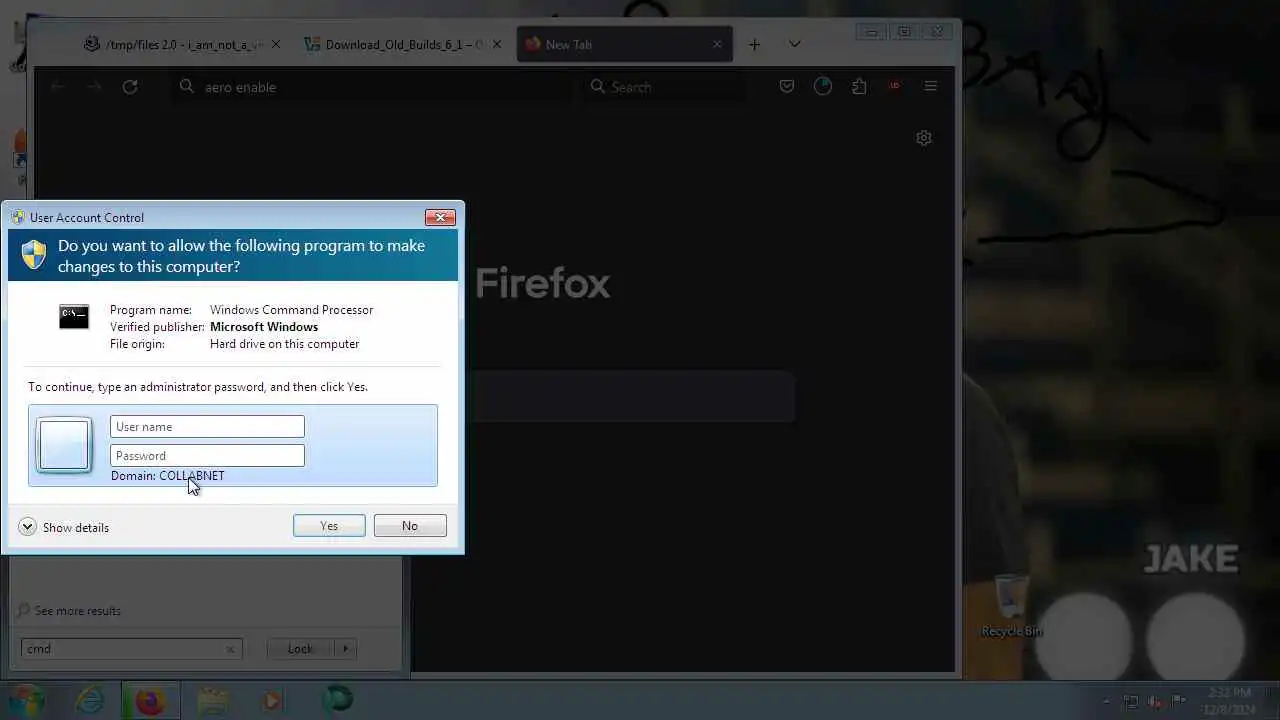Click the taskbar clock showing 2:33 PM
This screenshot has width=1280, height=720.
1229,700
